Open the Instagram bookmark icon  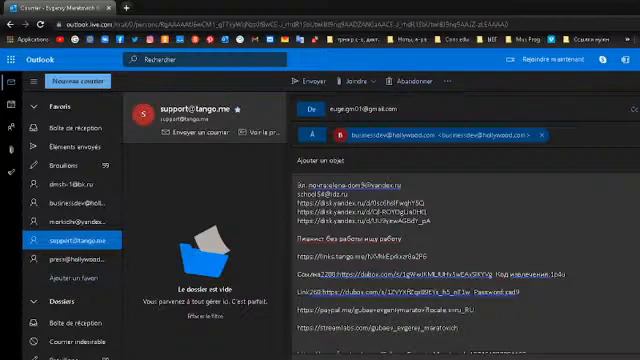[x=150, y=40]
